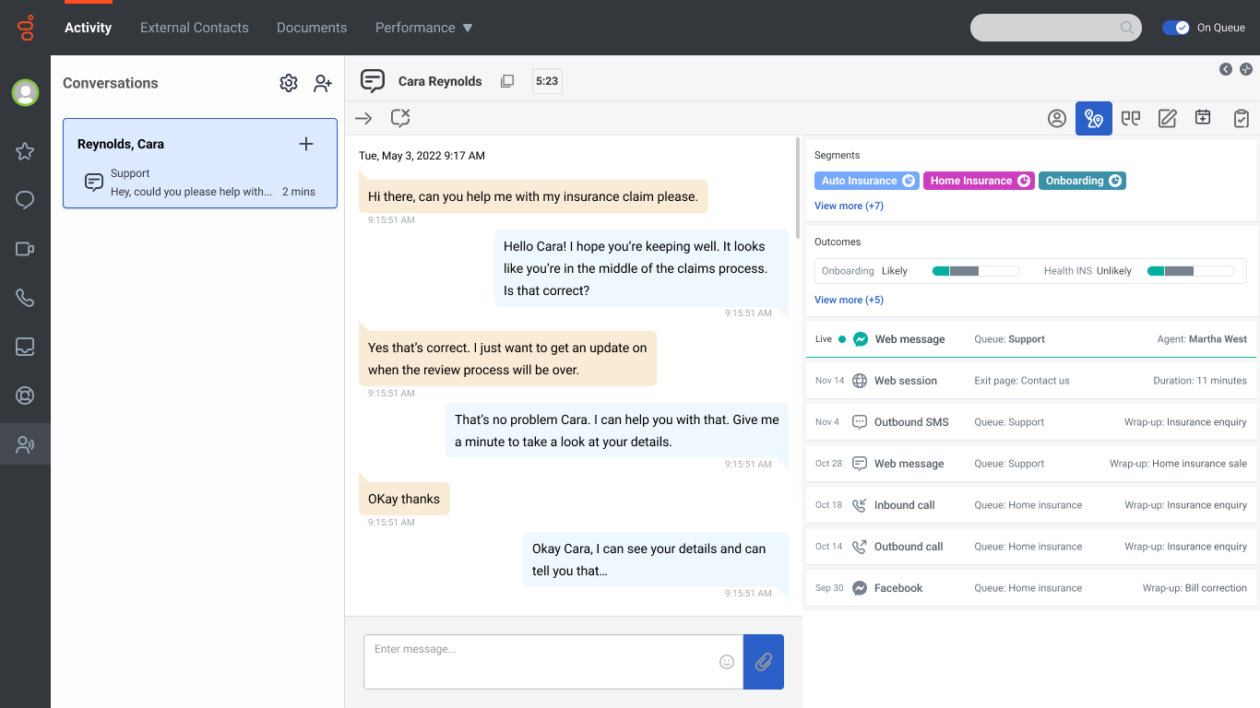Click the Enter message input field
1260x708 pixels.
pos(540,661)
